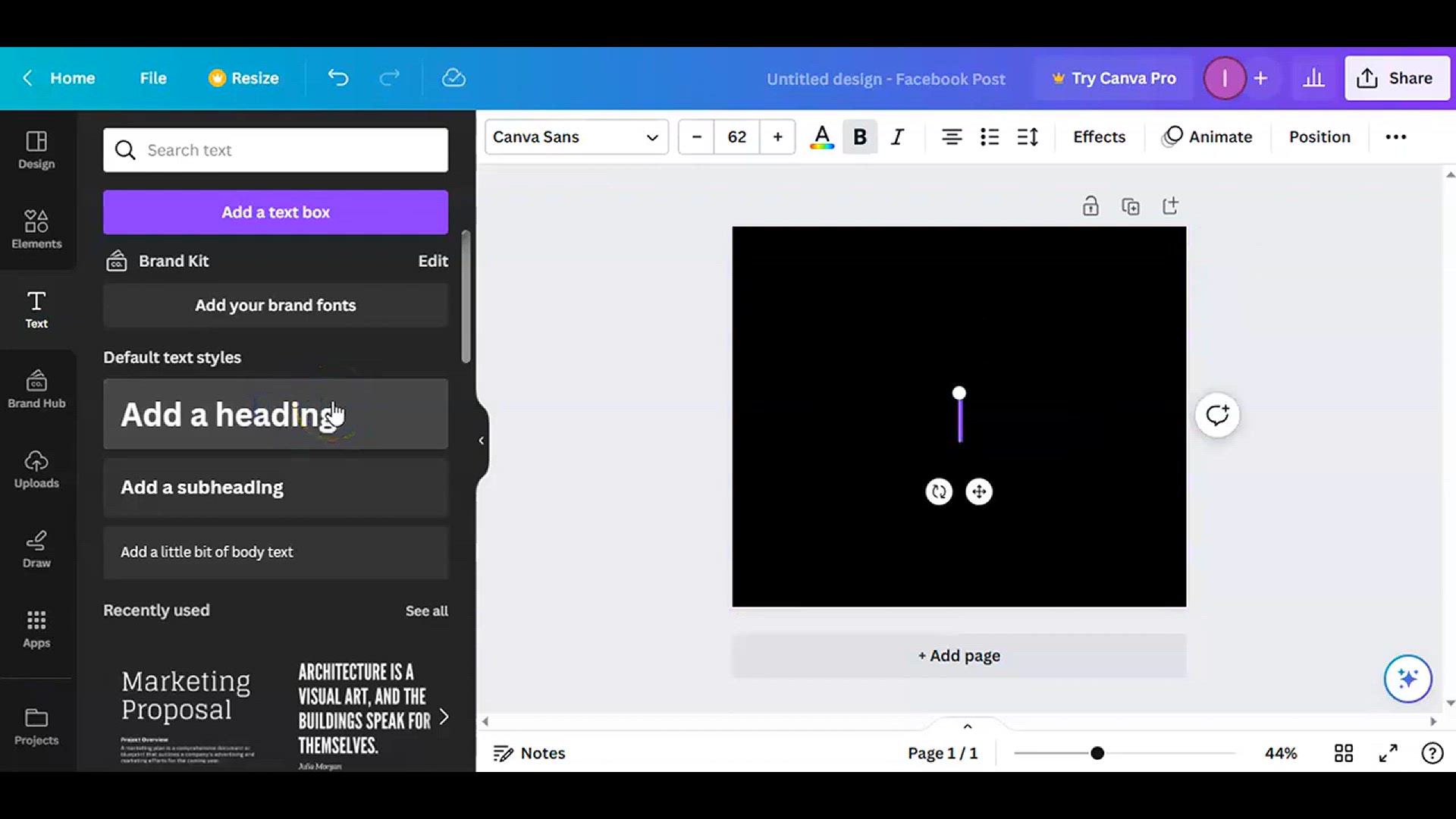Screen dimensions: 1456x819
Task: Click the undo arrow
Action: coord(338,78)
